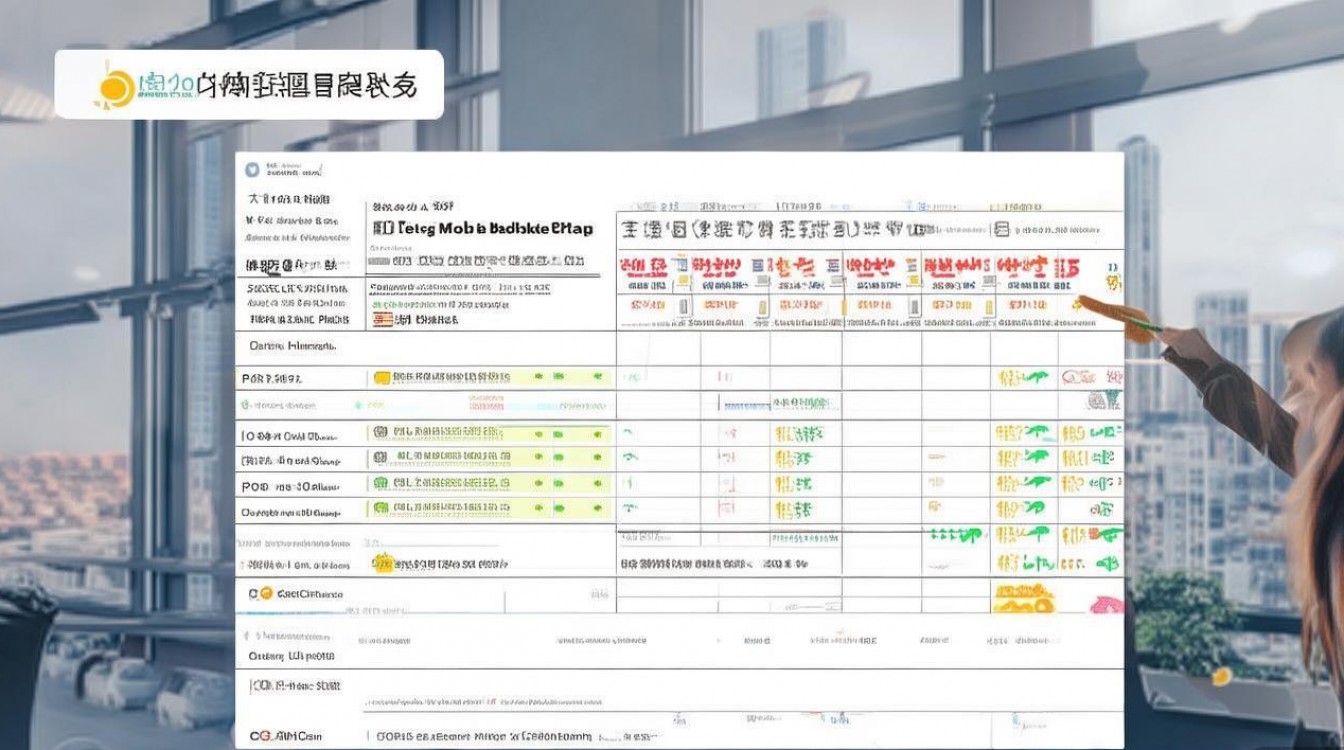This screenshot has width=1344, height=750.
Task: Click the bold heading containing the word Mob
Action: coord(481,228)
